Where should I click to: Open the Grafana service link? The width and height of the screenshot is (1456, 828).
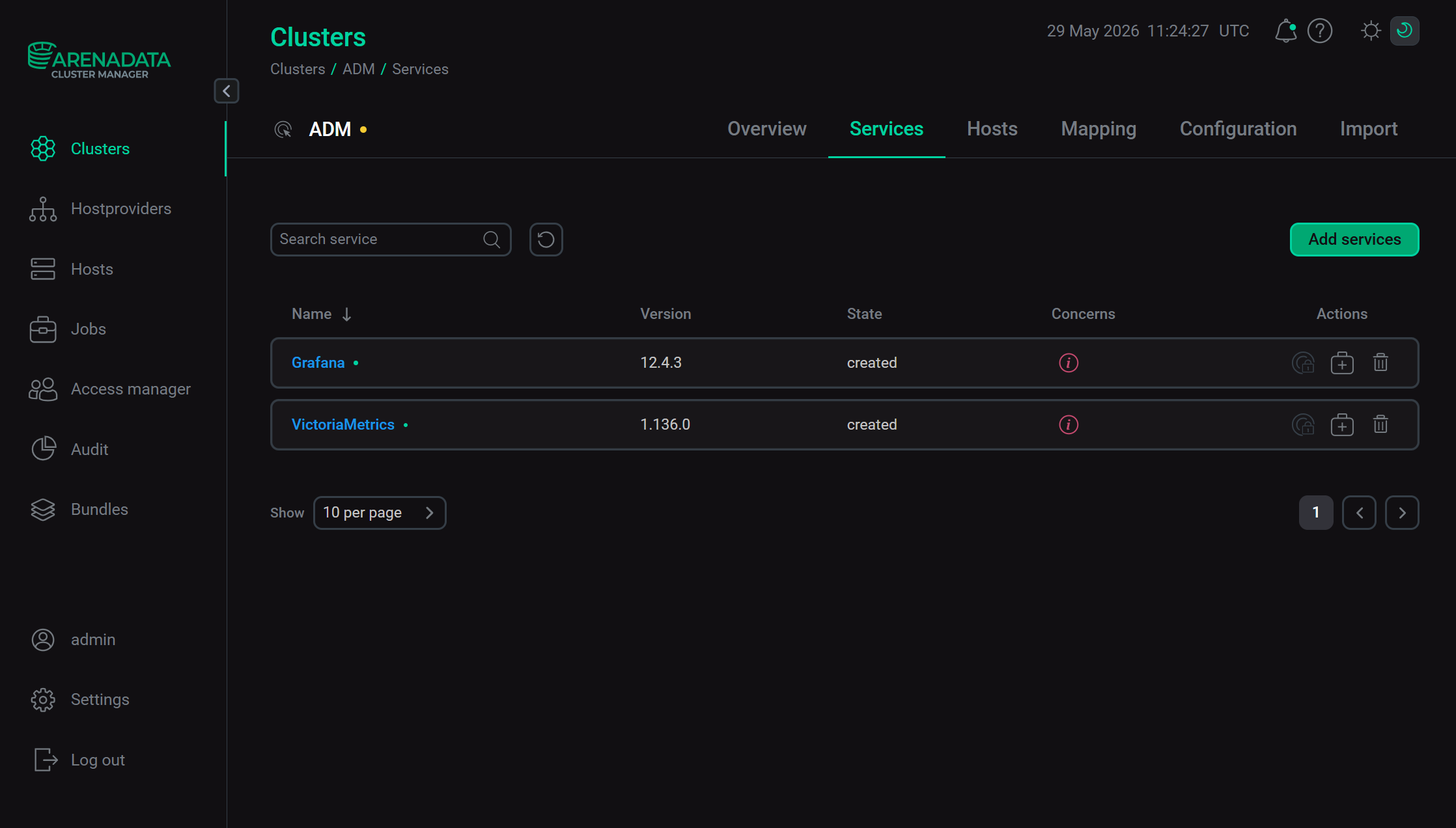click(318, 363)
